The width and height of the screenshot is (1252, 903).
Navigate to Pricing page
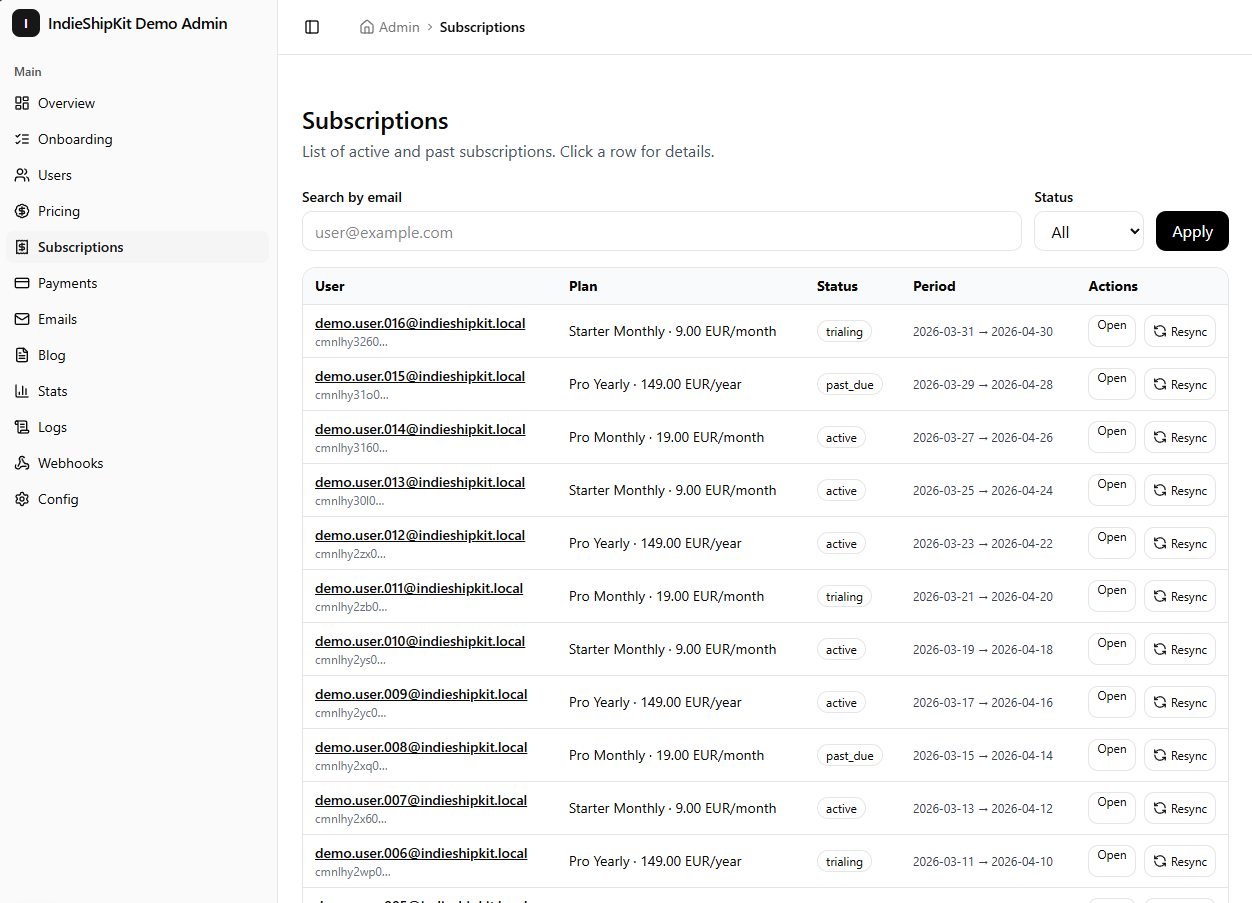[x=138, y=211]
